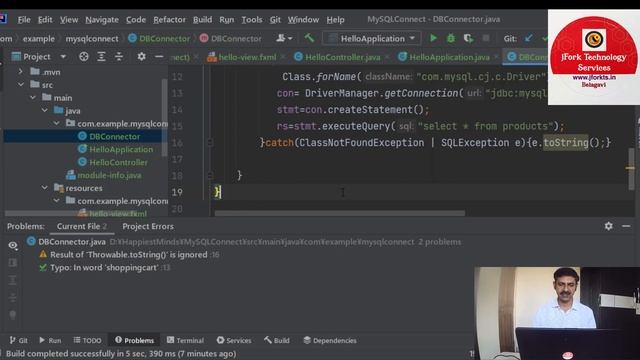Open the File menu

24,20
